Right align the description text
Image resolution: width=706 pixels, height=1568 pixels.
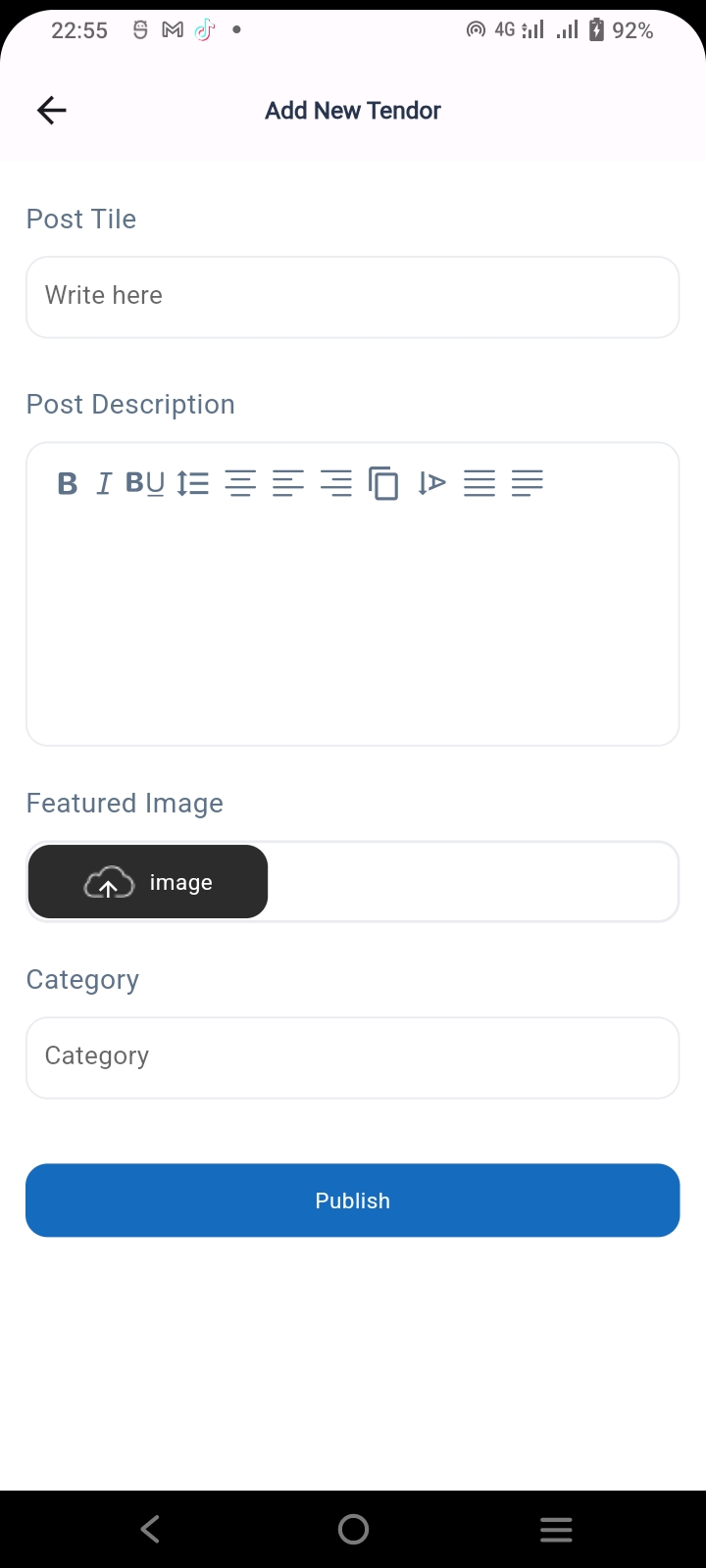(x=336, y=483)
